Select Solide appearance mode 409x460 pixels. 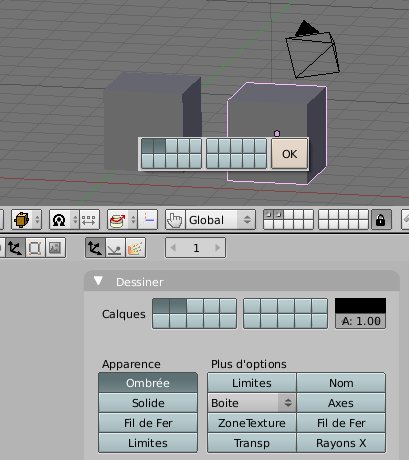tap(148, 403)
